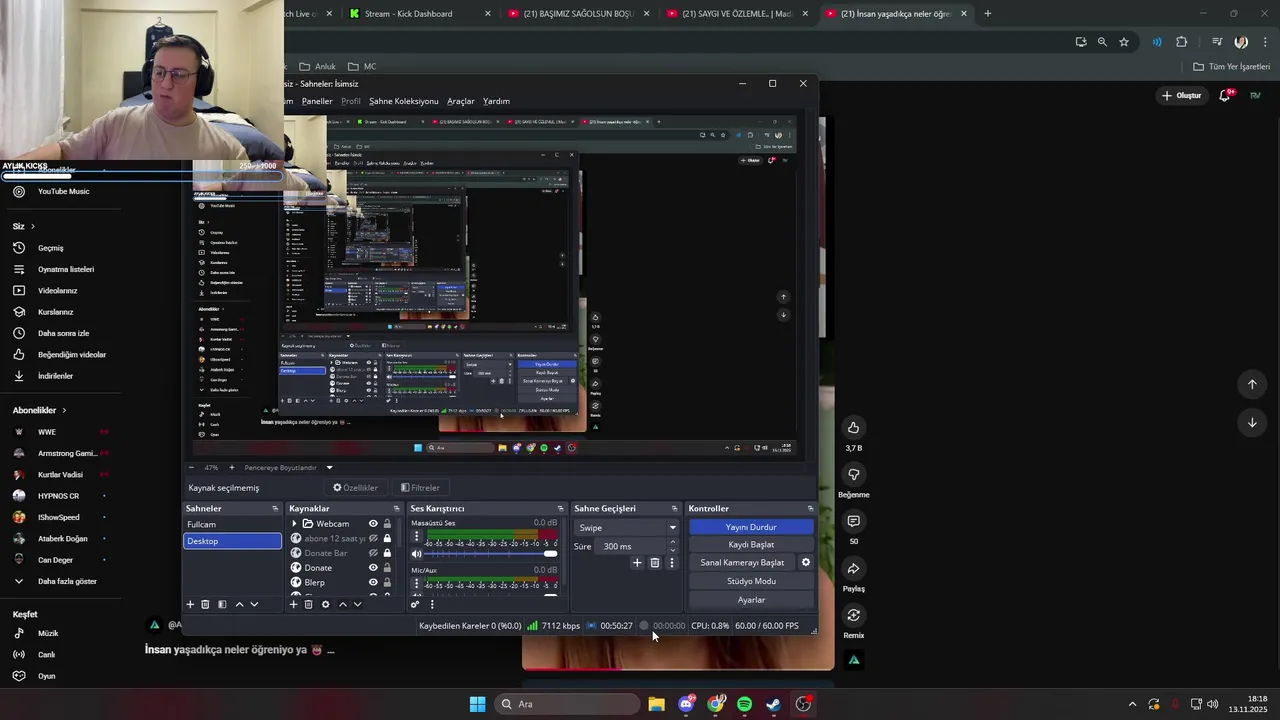Open comments on the YouTube Short
This screenshot has height=720, width=1280.
point(853,521)
